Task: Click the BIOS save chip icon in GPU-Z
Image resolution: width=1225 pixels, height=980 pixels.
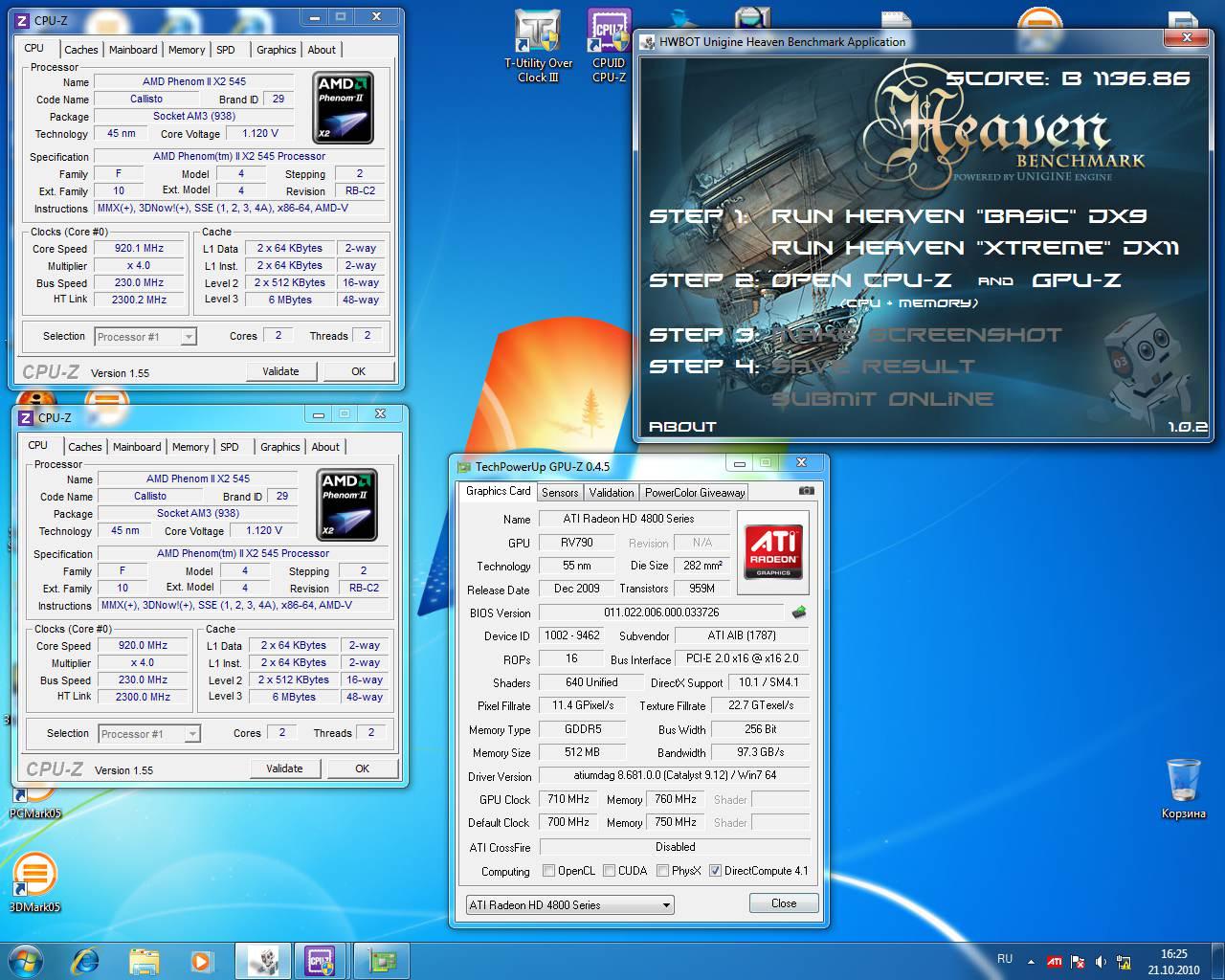Action: [x=798, y=612]
